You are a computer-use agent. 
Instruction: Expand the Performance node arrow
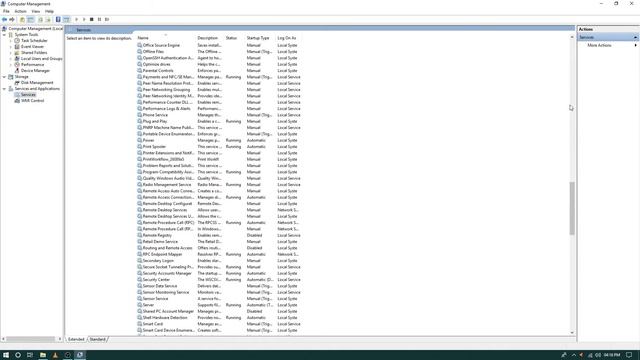[x=11, y=64]
